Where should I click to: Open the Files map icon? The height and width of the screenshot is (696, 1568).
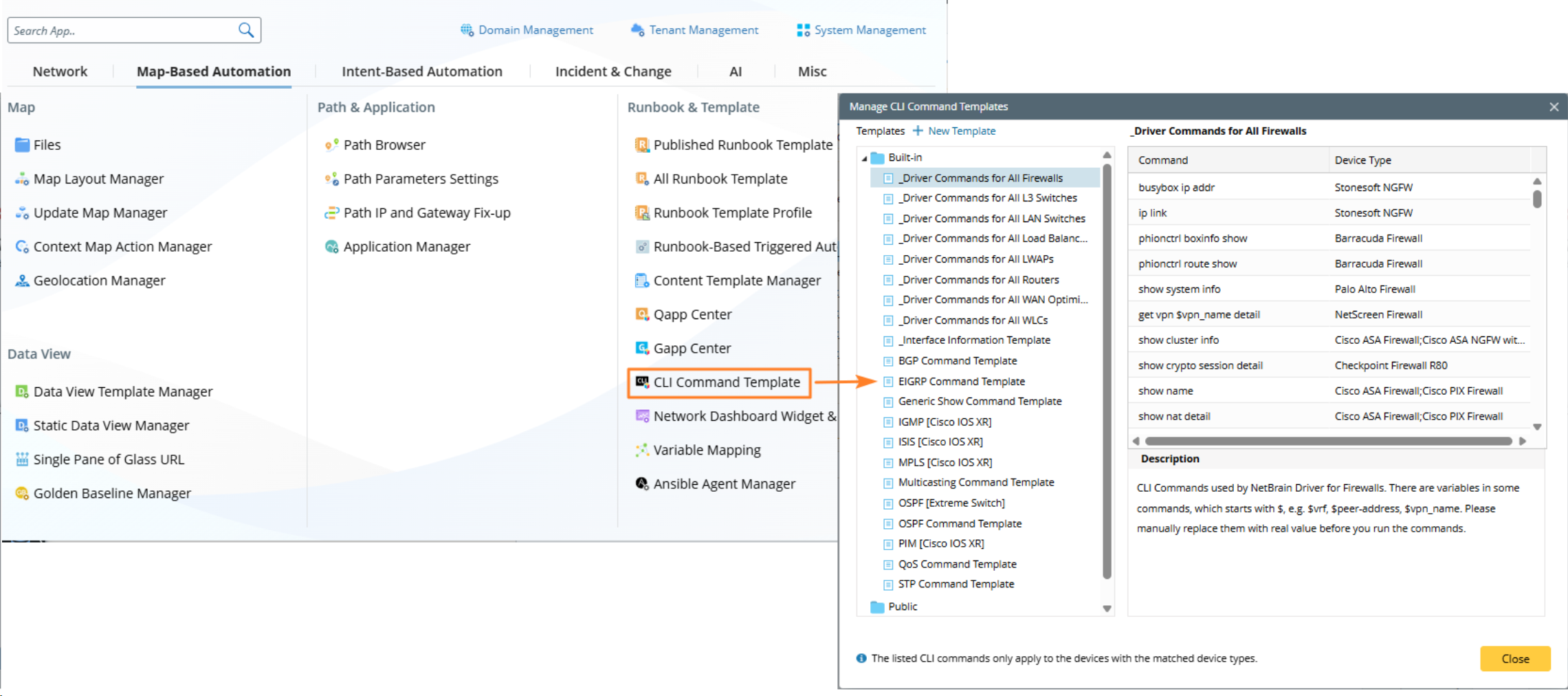[x=22, y=145]
